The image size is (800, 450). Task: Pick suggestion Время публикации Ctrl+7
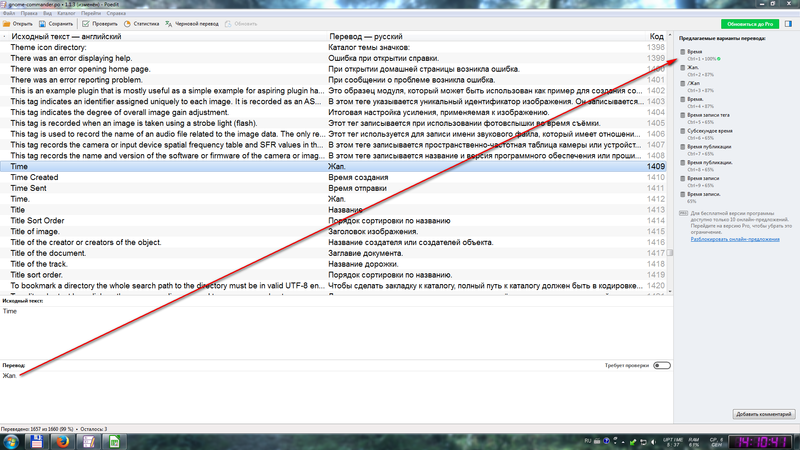click(x=706, y=149)
